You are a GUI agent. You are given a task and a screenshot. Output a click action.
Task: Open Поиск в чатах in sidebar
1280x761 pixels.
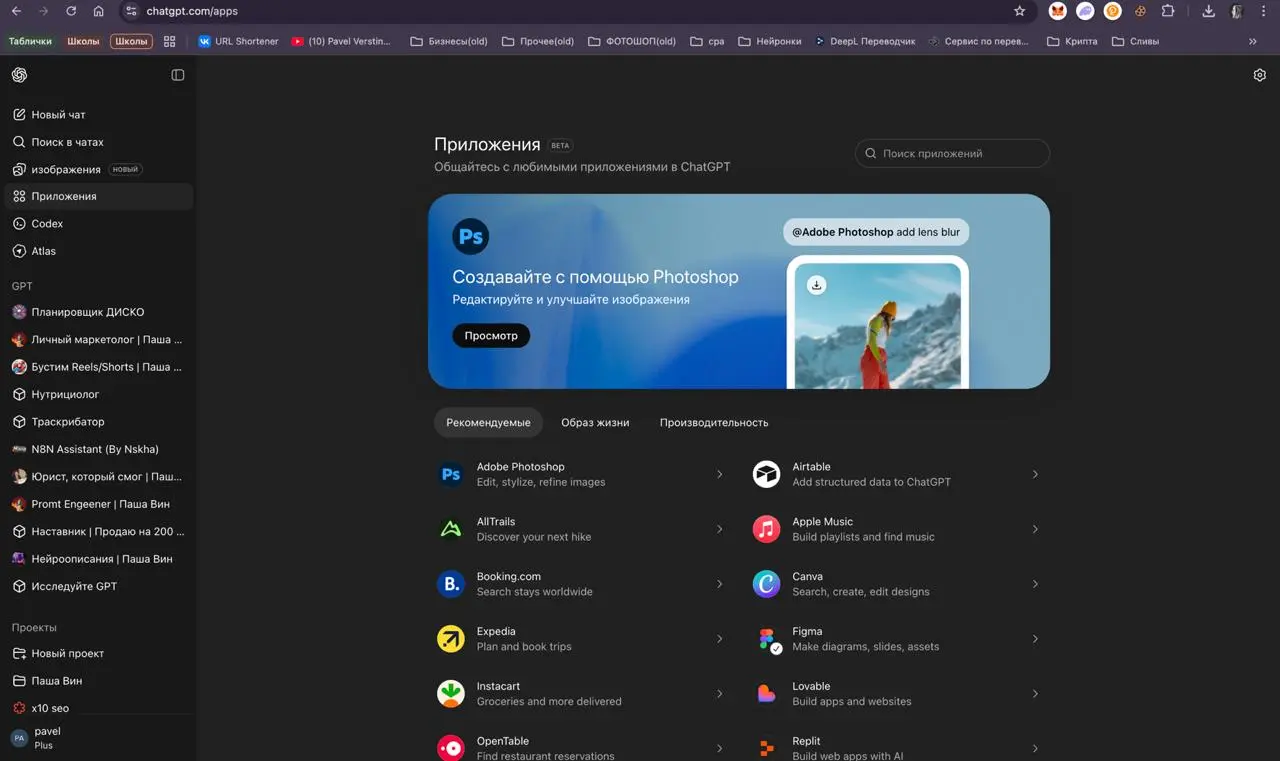[98, 142]
